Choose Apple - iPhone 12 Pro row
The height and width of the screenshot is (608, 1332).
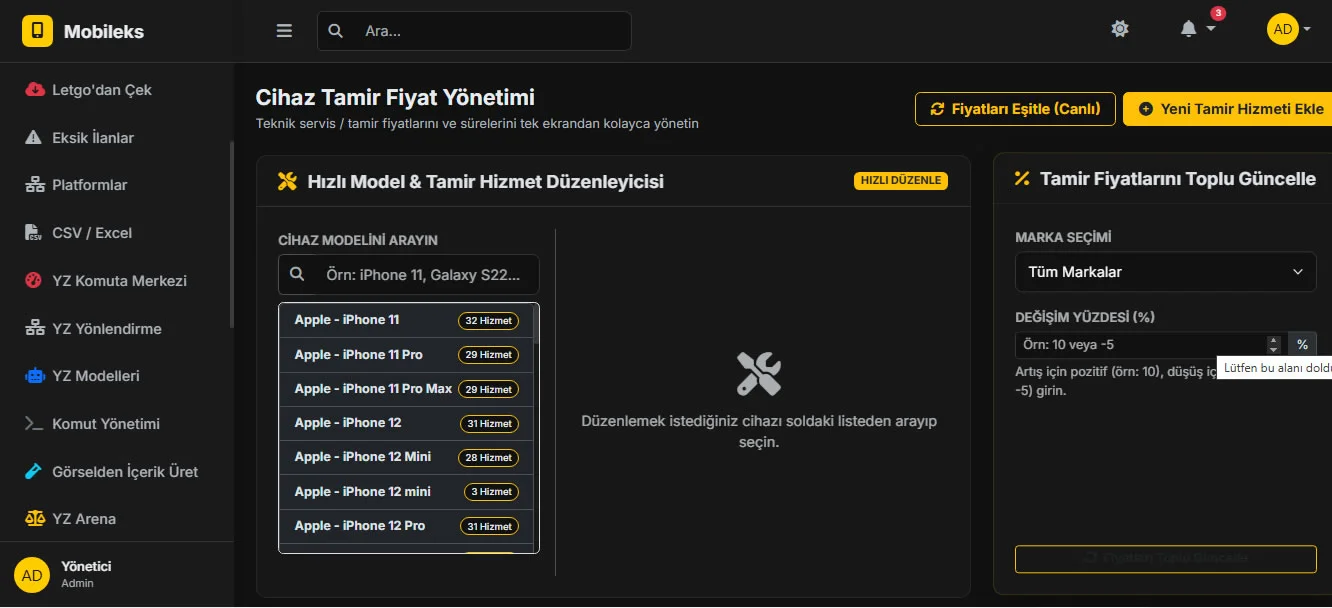(406, 526)
